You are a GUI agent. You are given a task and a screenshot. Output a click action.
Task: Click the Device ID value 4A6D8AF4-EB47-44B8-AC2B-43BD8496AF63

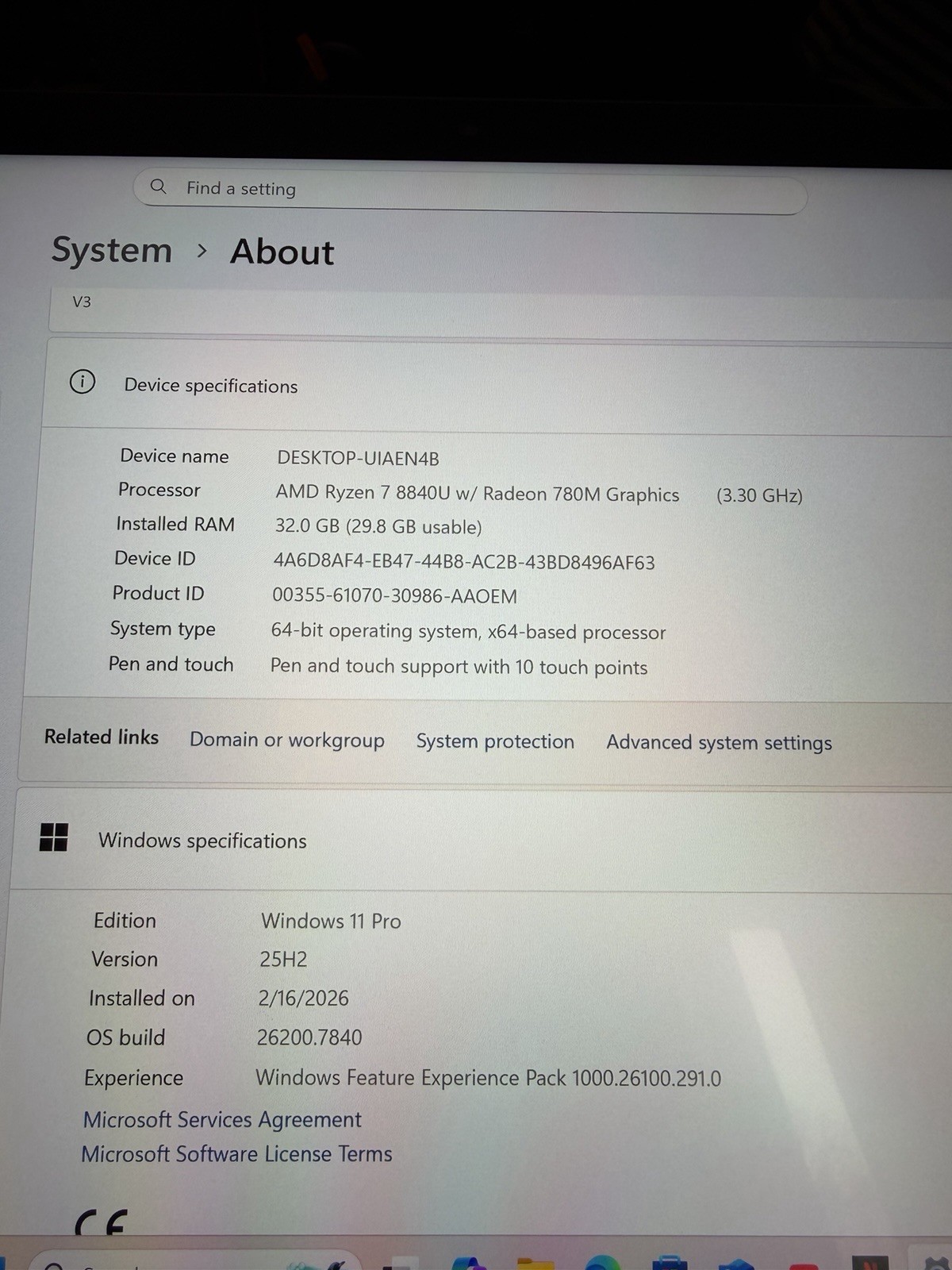[464, 562]
